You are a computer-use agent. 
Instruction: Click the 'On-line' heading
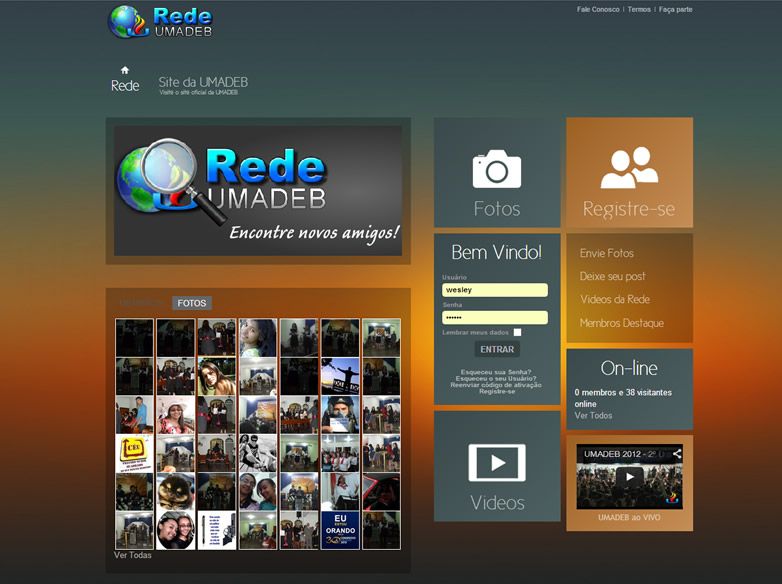click(x=629, y=369)
